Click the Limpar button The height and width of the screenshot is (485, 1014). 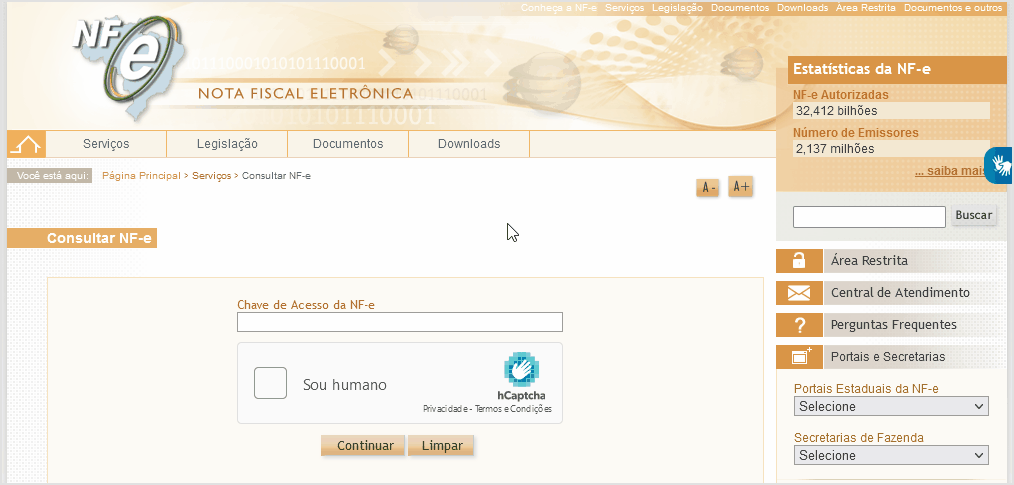442,446
